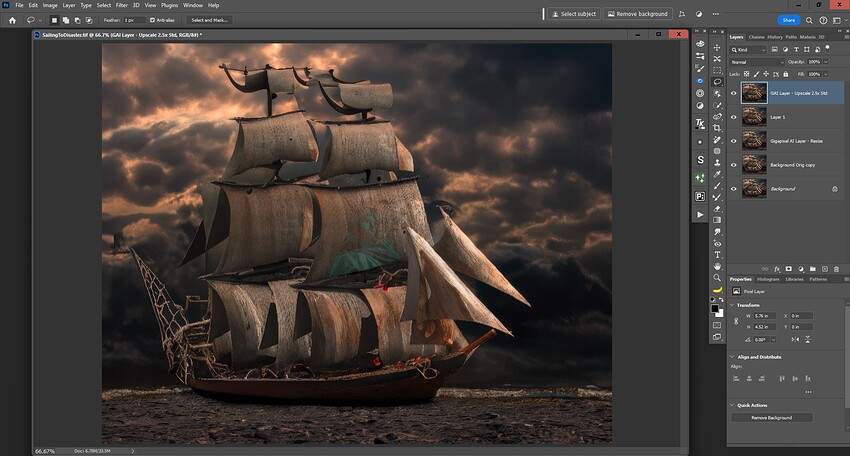Select the Move tool

(717, 47)
